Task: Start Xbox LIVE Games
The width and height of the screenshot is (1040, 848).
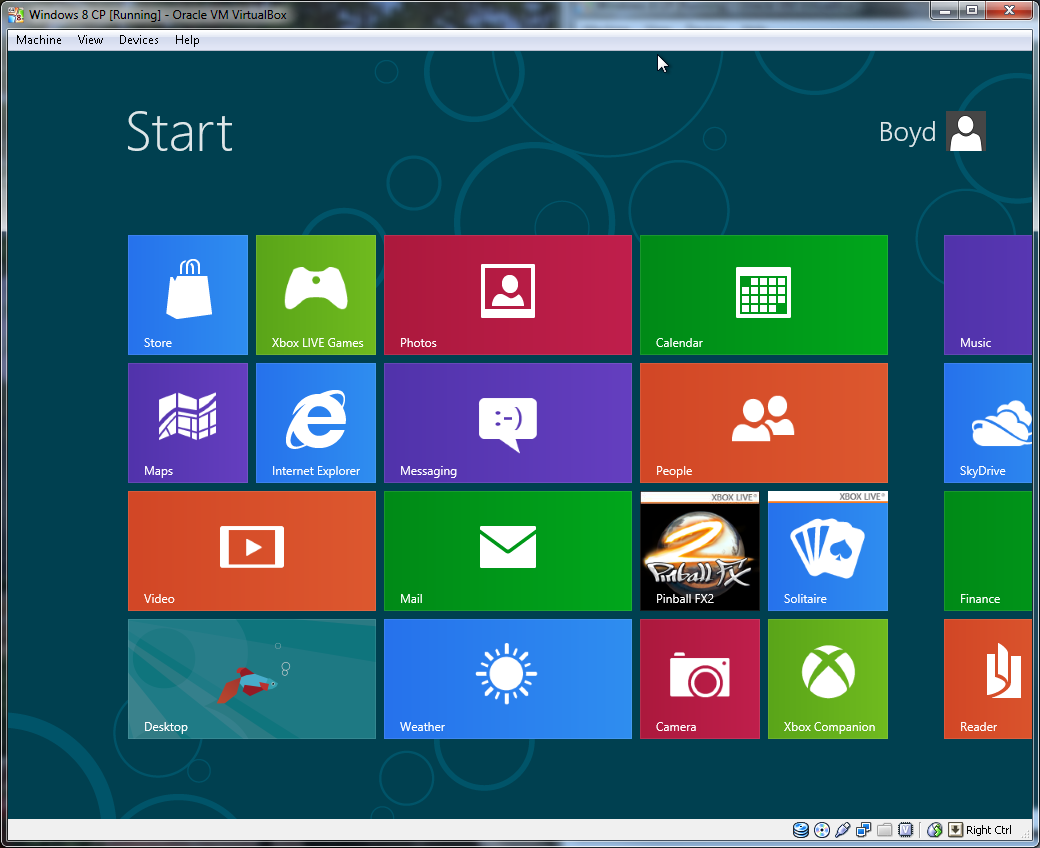Action: click(x=315, y=295)
